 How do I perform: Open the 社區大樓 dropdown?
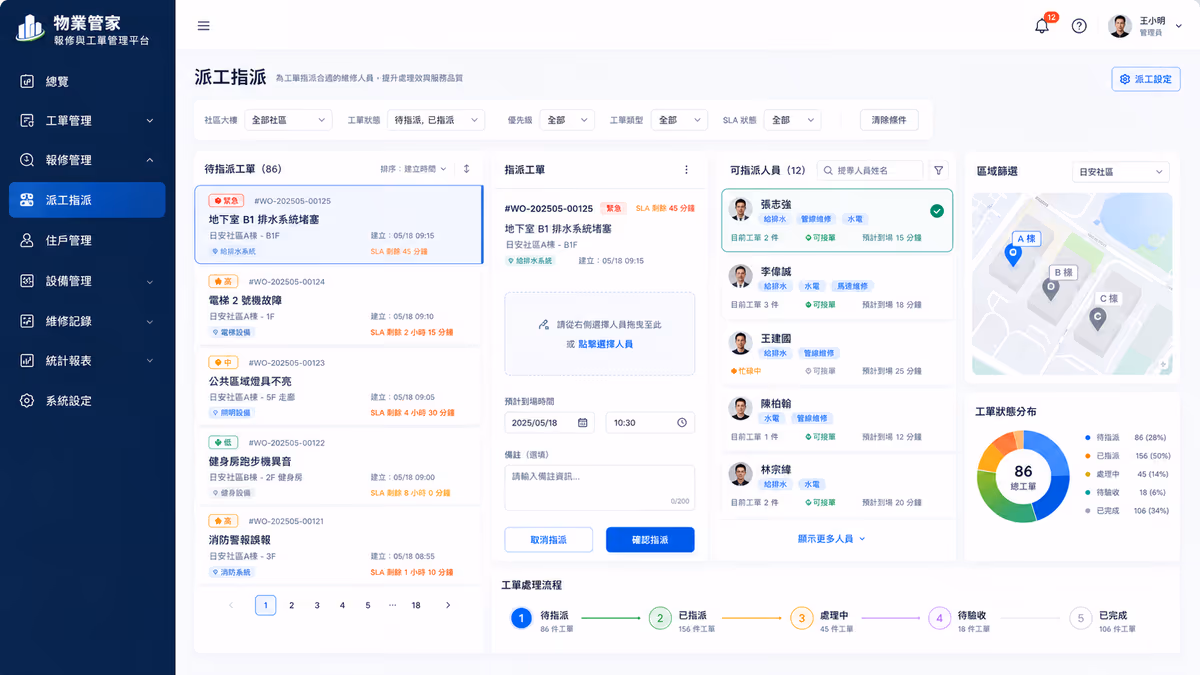(x=288, y=120)
